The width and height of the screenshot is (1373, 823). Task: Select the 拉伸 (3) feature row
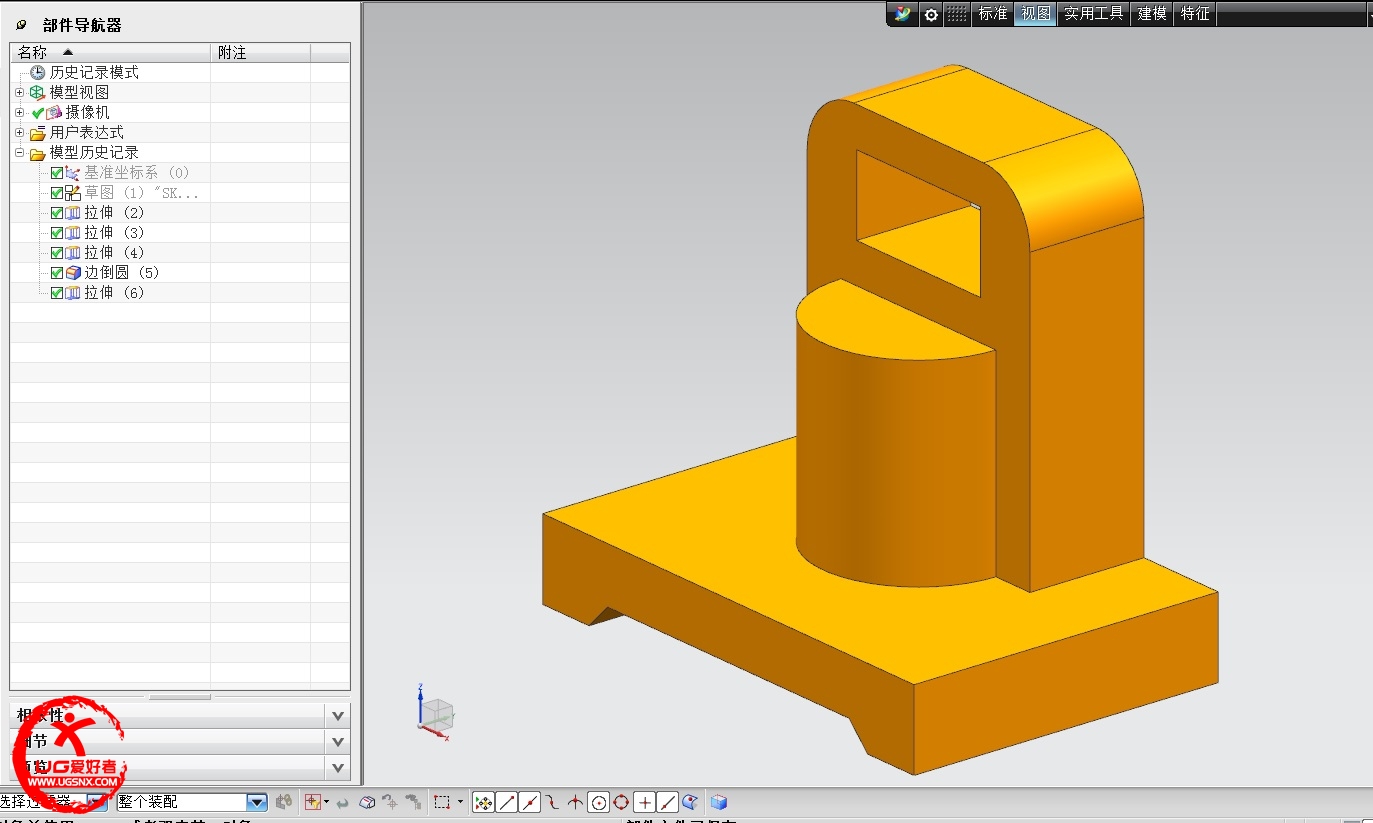(180, 233)
